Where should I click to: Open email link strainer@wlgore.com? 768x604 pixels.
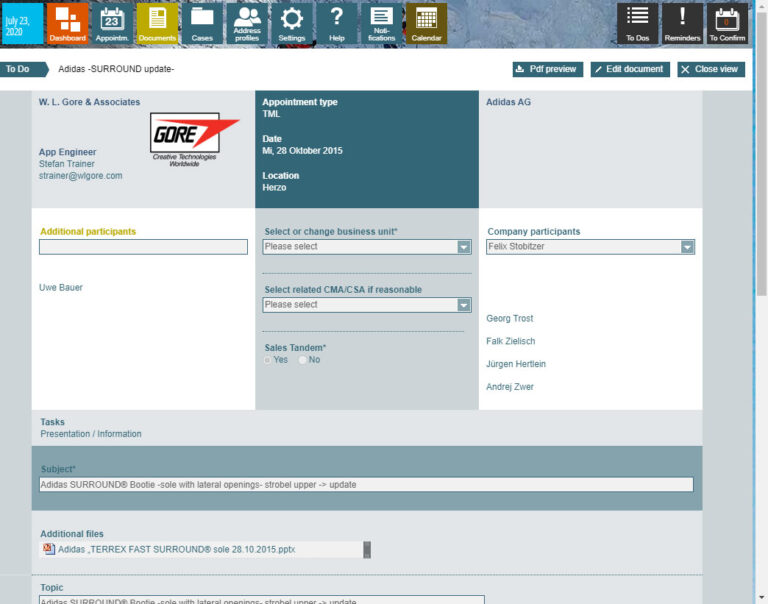pyautogui.click(x=81, y=175)
